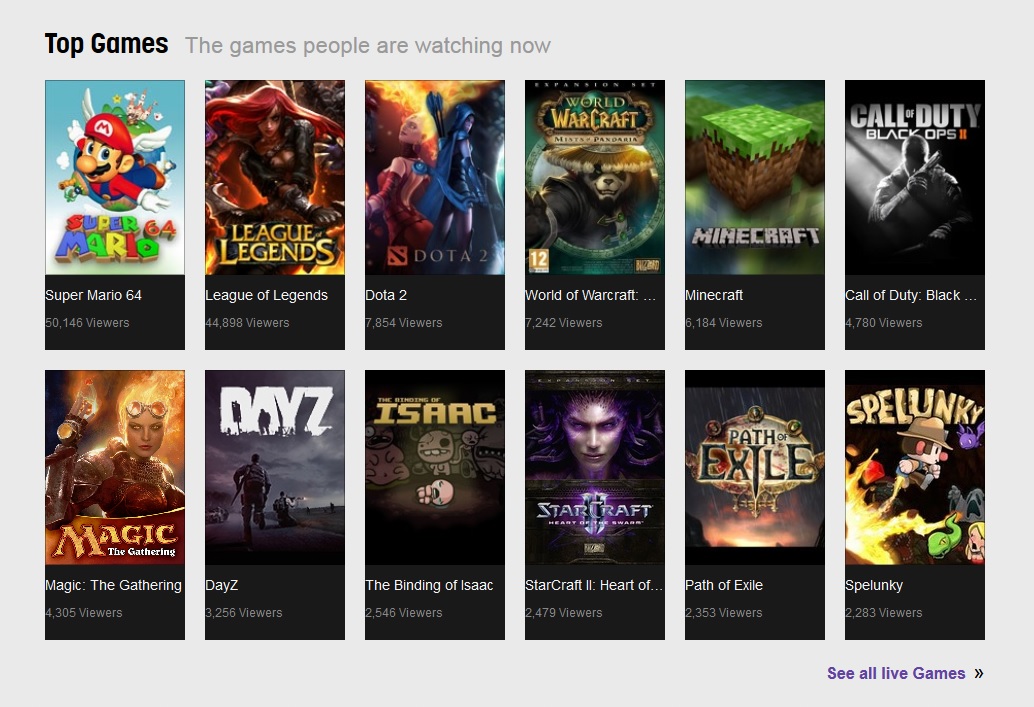Click the "2,479 Viewers" count
Screen dimensions: 1034x707
coord(564,613)
